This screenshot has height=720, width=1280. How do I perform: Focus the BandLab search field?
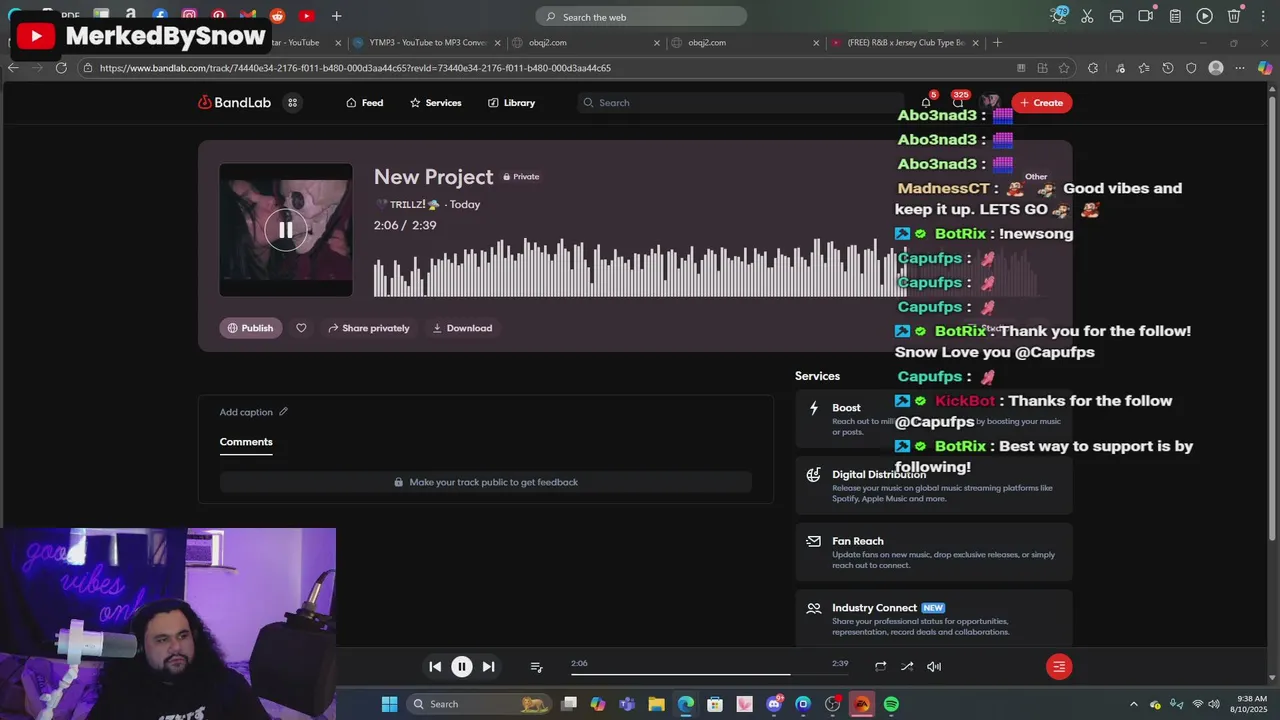[740, 103]
